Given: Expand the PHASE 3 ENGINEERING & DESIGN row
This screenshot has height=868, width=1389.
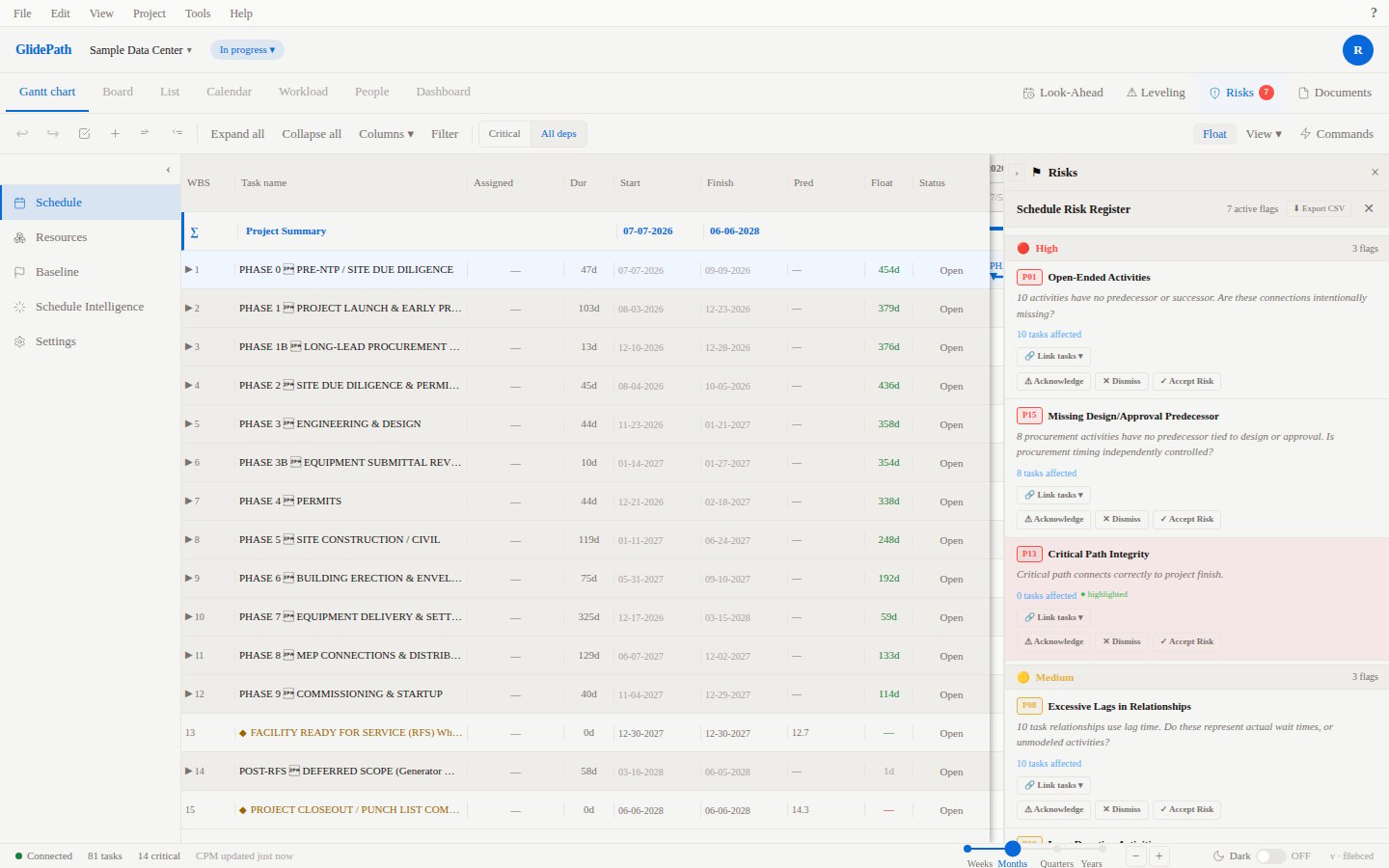Looking at the screenshot, I should click(x=189, y=423).
